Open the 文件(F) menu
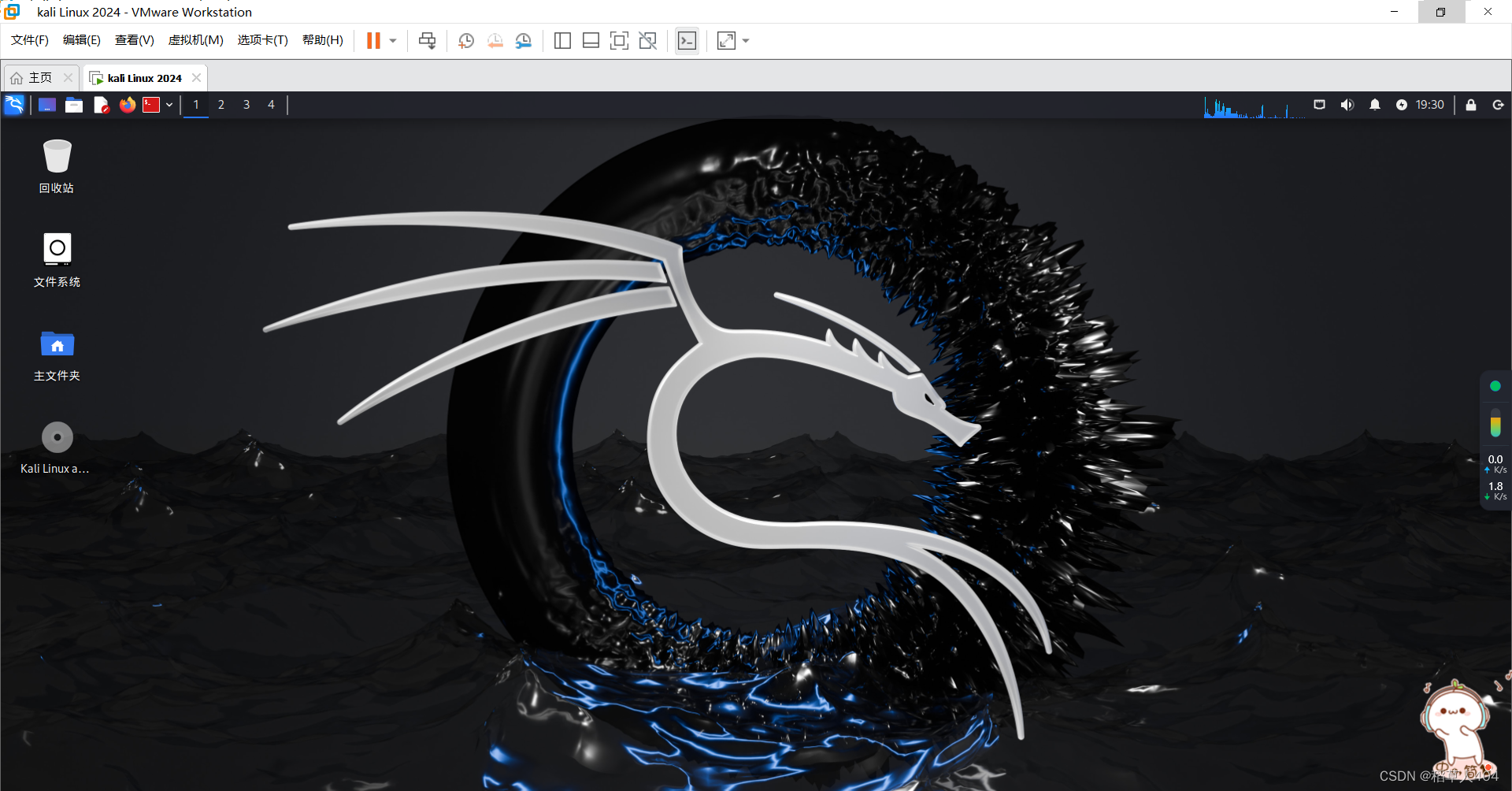1512x791 pixels. pyautogui.click(x=30, y=40)
